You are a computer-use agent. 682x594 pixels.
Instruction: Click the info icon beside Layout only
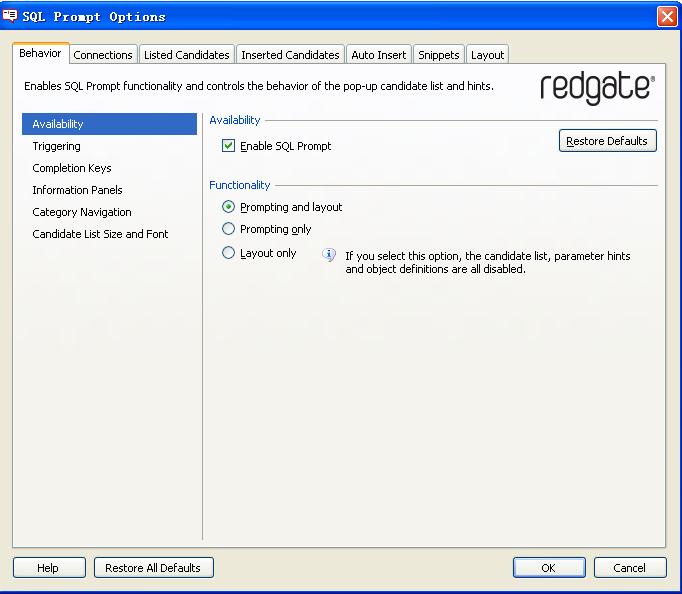[329, 254]
